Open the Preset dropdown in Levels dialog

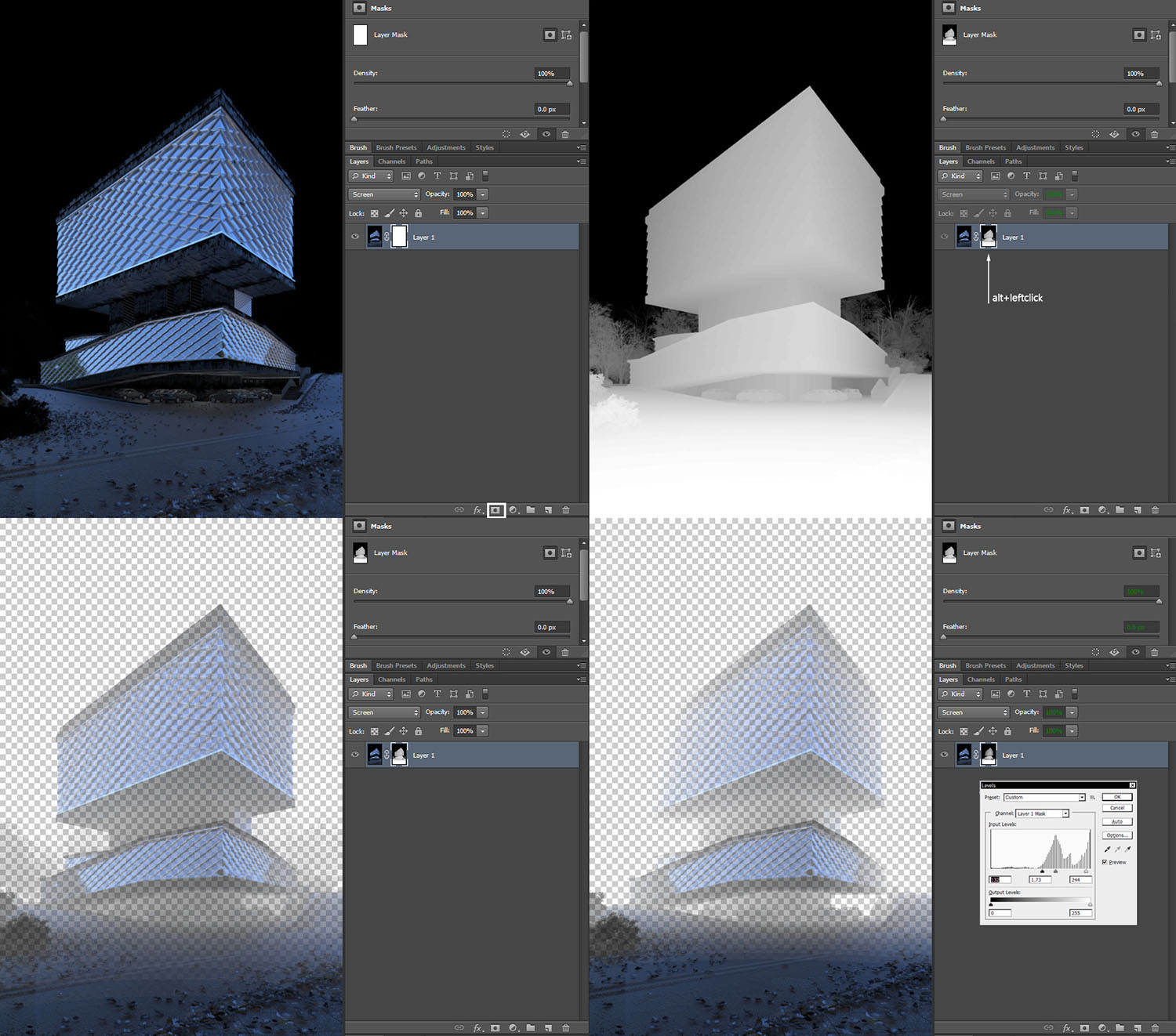tap(1081, 798)
